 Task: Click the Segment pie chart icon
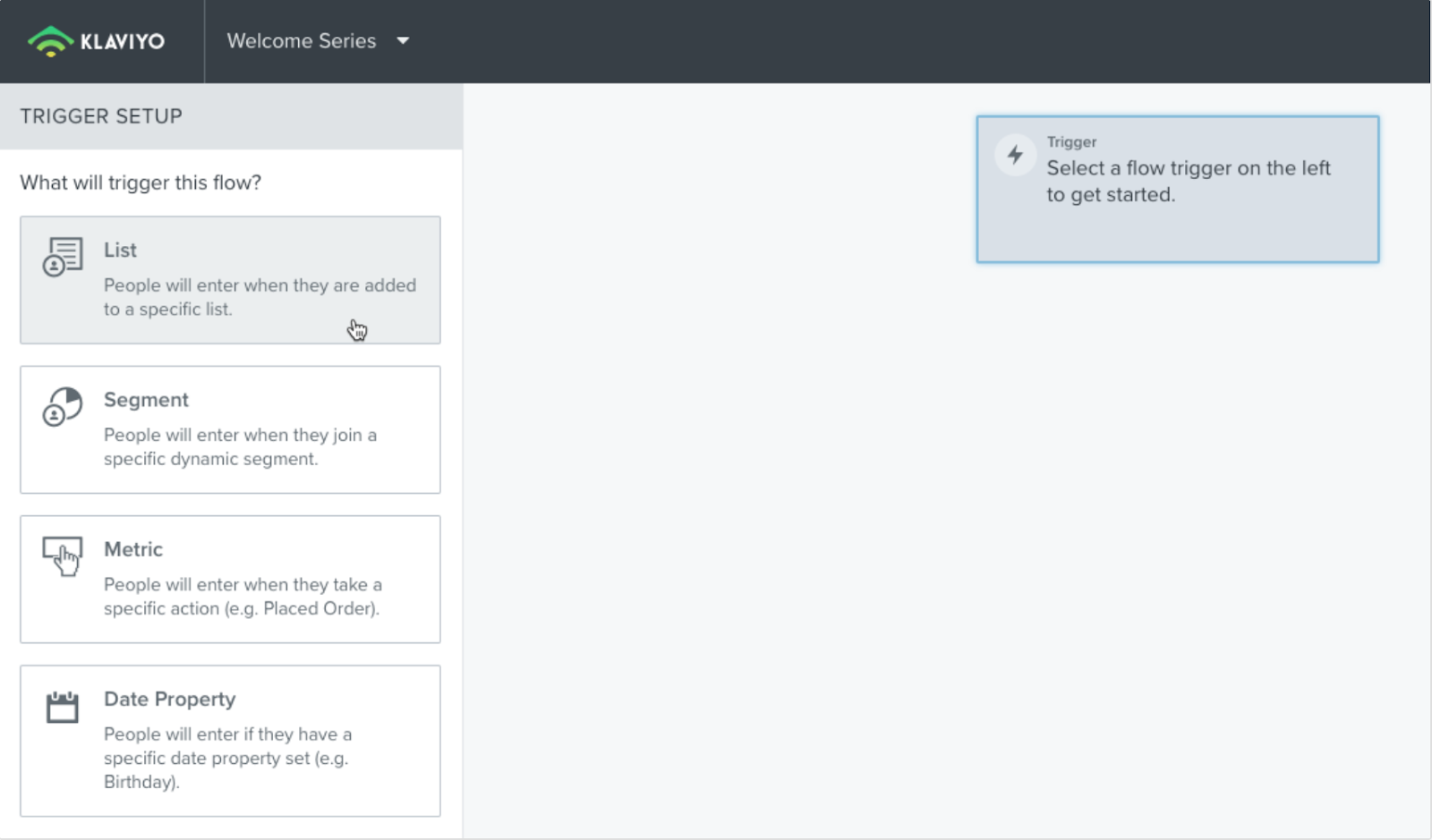[x=63, y=406]
